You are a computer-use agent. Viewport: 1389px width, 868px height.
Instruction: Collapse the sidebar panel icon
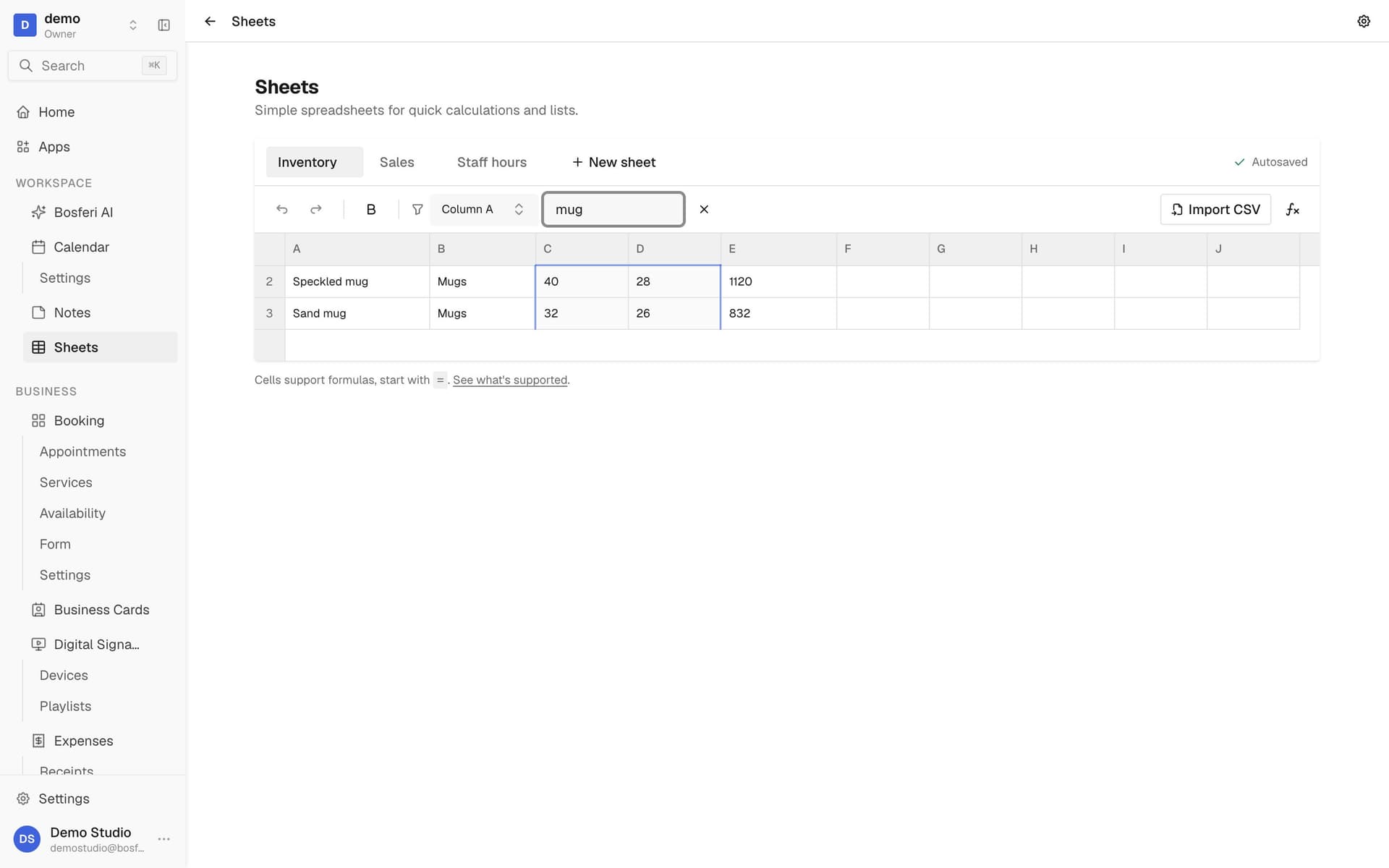pyautogui.click(x=164, y=25)
